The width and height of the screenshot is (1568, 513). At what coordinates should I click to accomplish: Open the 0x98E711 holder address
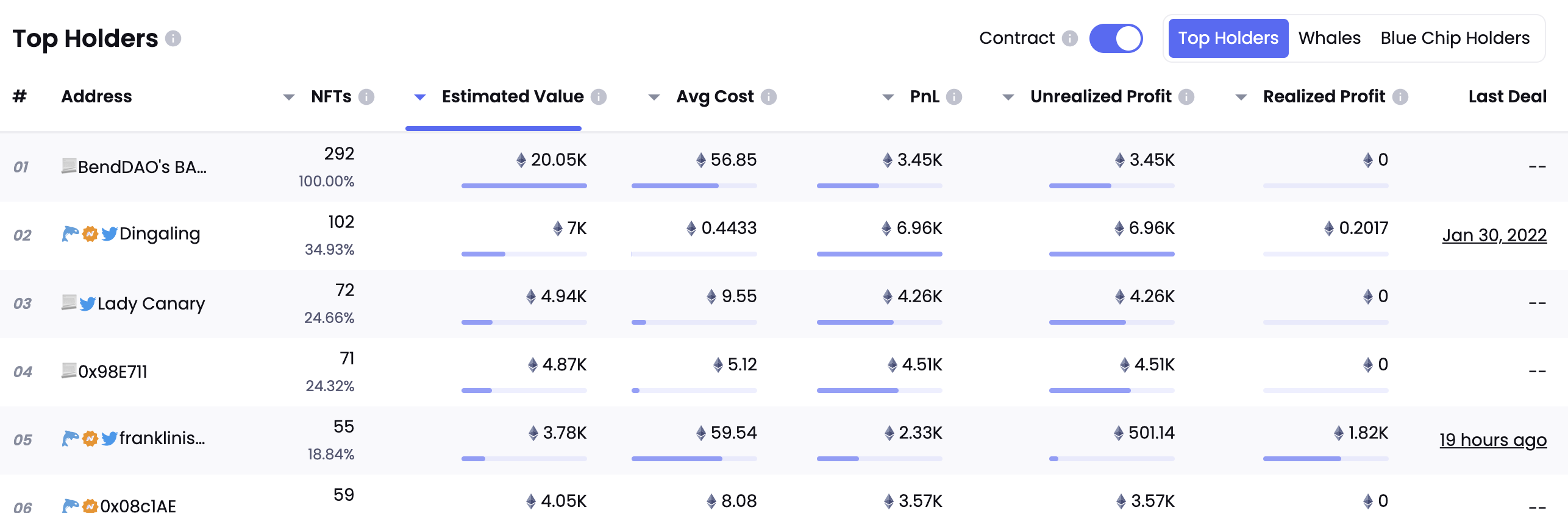(113, 372)
